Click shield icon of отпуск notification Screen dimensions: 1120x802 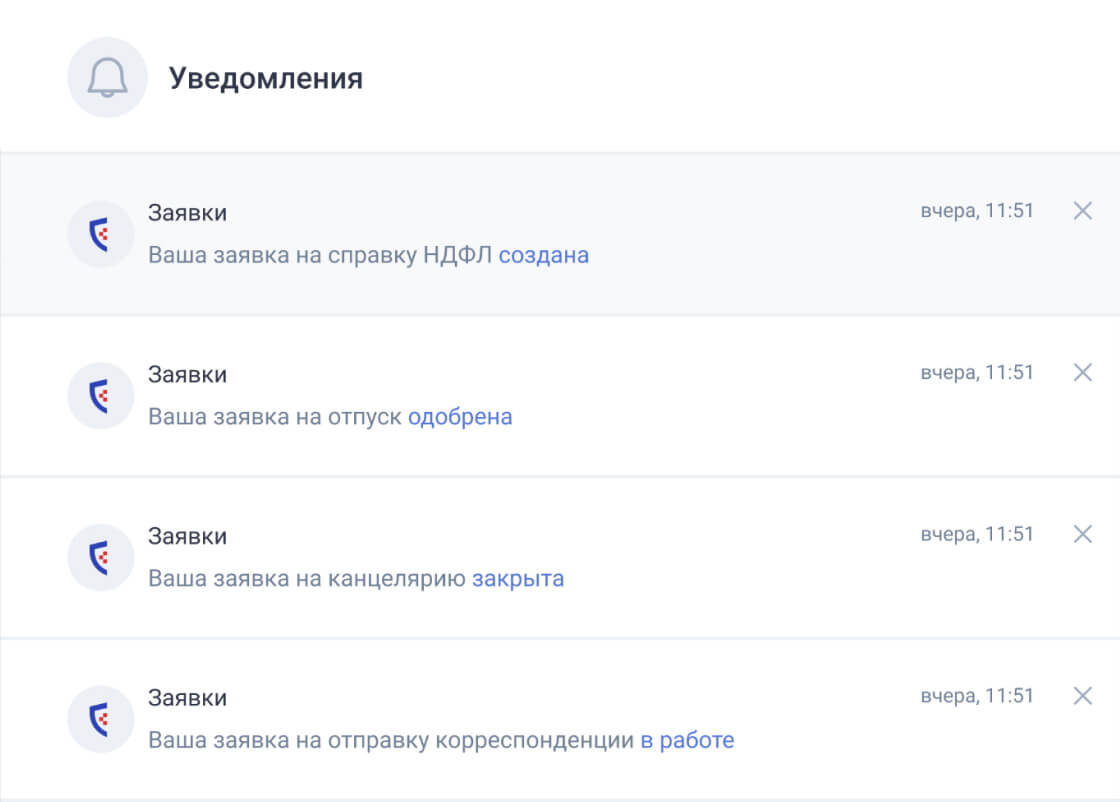[x=100, y=396]
